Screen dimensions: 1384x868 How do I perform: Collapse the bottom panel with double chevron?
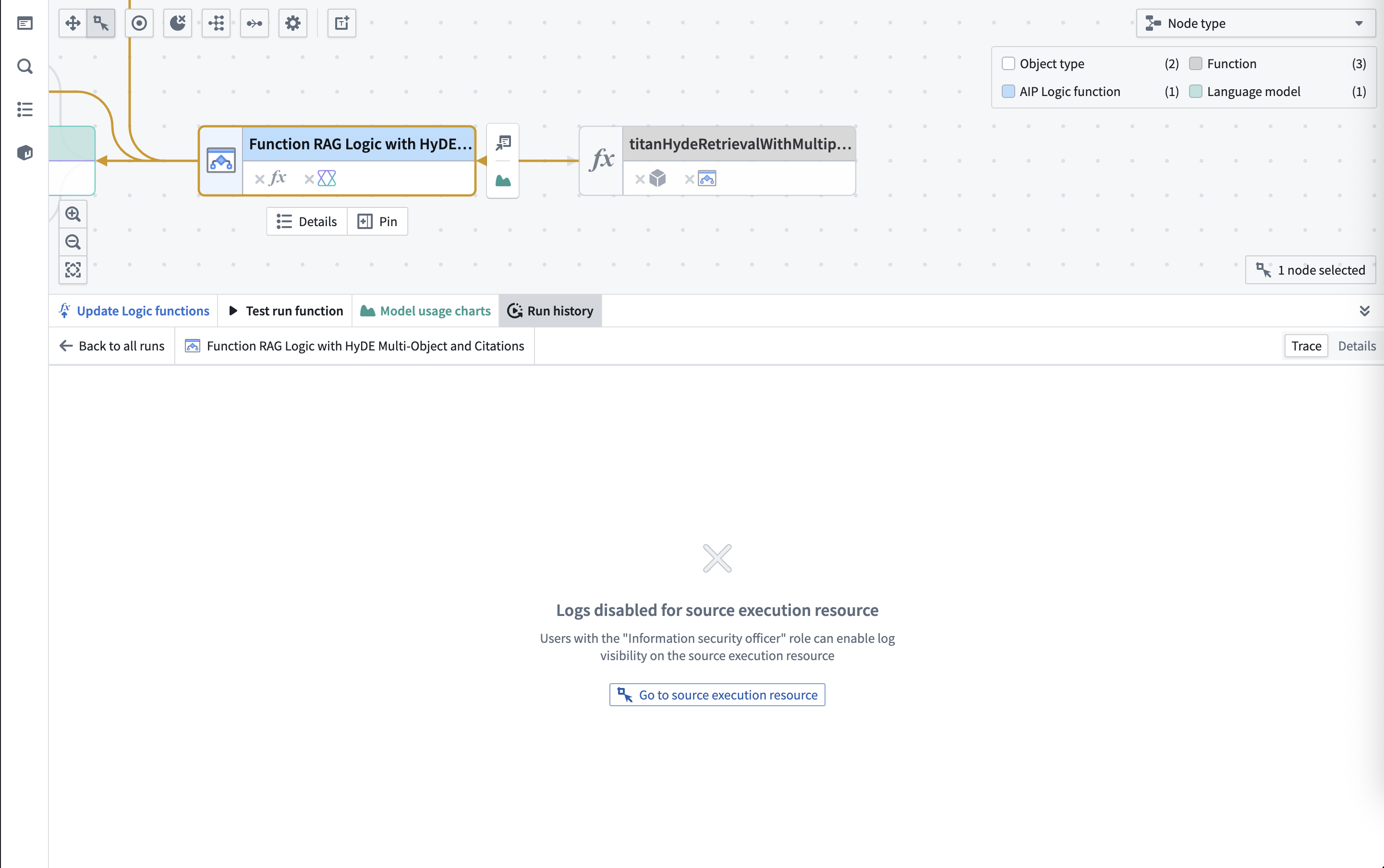pyautogui.click(x=1366, y=311)
